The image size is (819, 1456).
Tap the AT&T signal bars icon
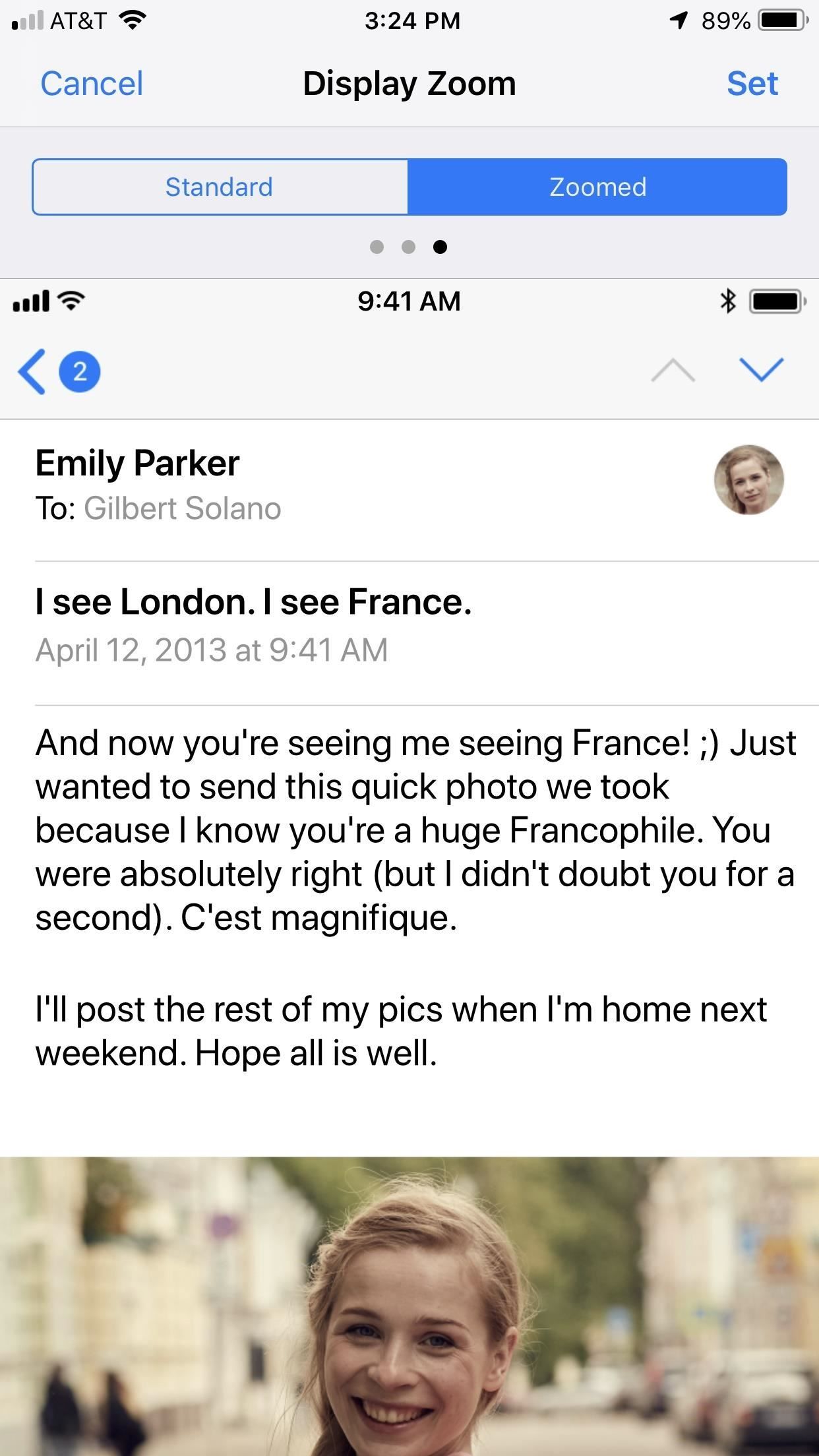pos(26,21)
